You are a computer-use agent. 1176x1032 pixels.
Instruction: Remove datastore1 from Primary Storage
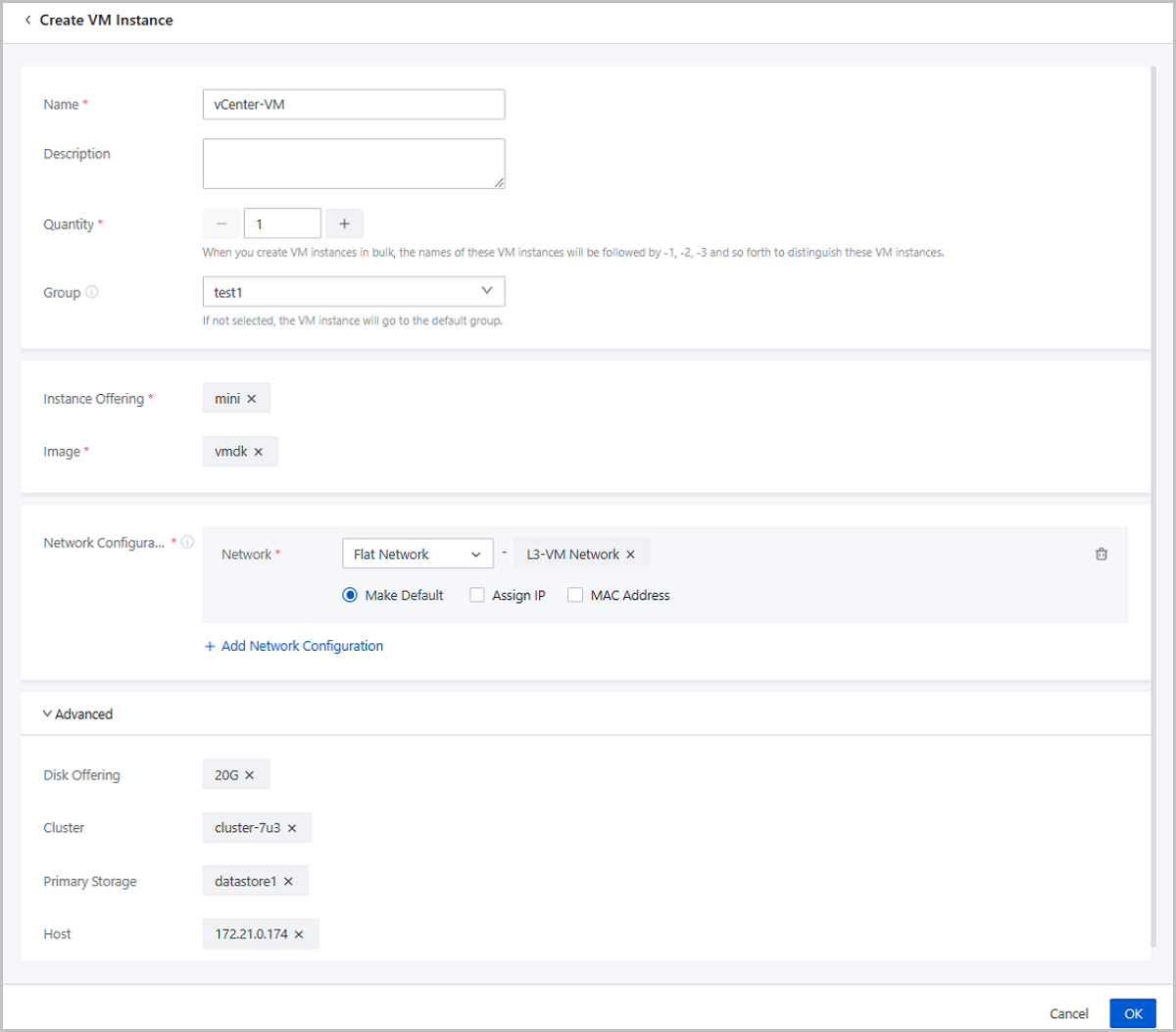pyautogui.click(x=289, y=880)
